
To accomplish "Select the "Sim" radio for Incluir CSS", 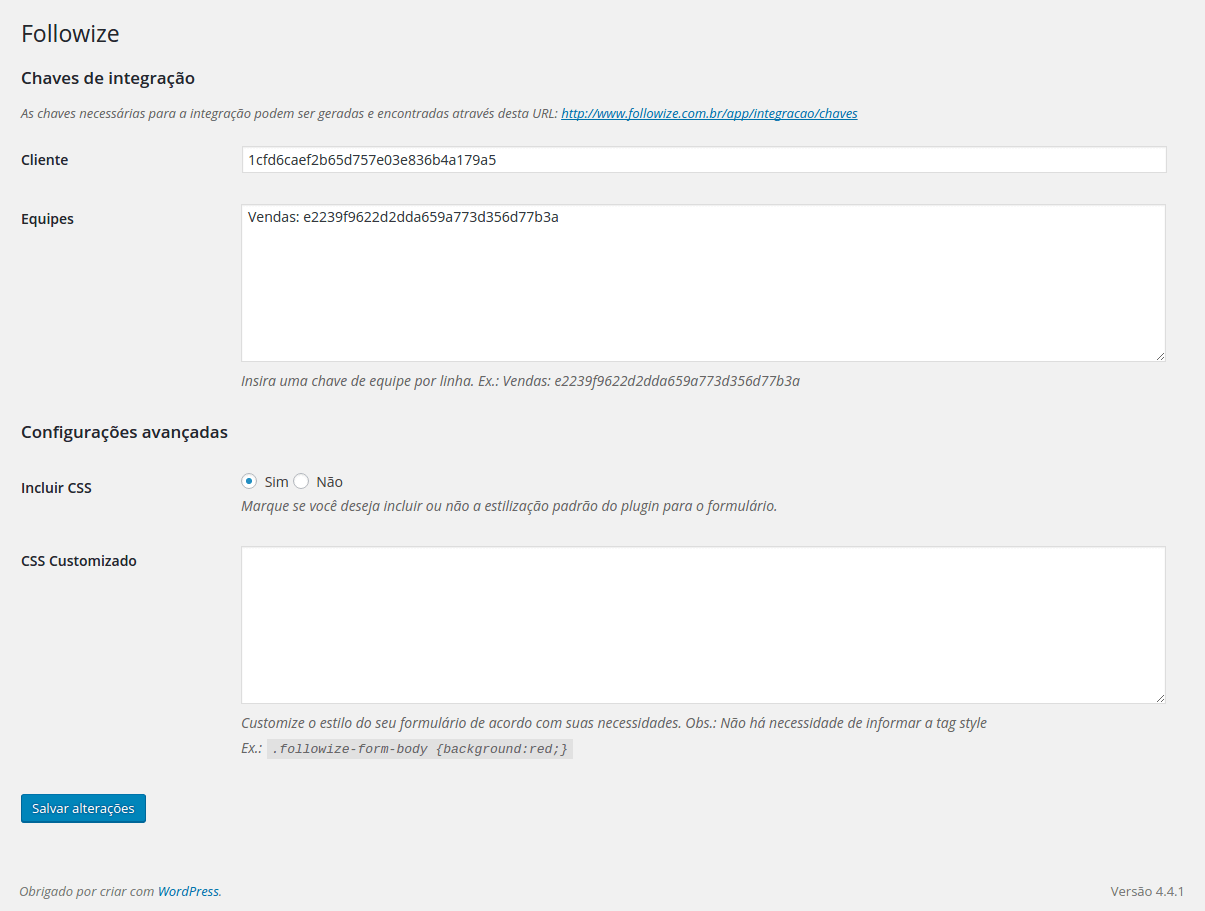I will point(249,482).
